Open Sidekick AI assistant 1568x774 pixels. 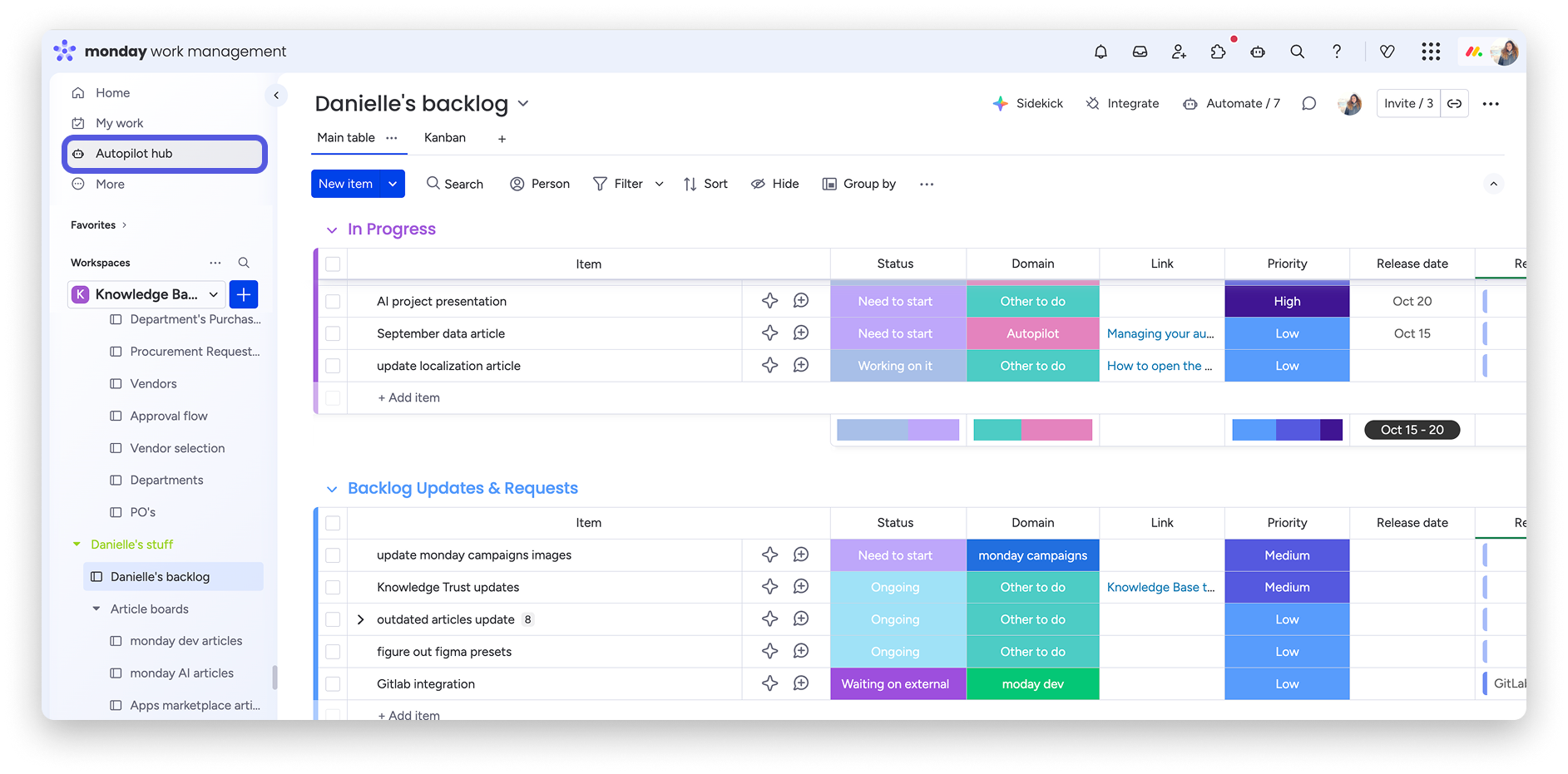pyautogui.click(x=1028, y=103)
